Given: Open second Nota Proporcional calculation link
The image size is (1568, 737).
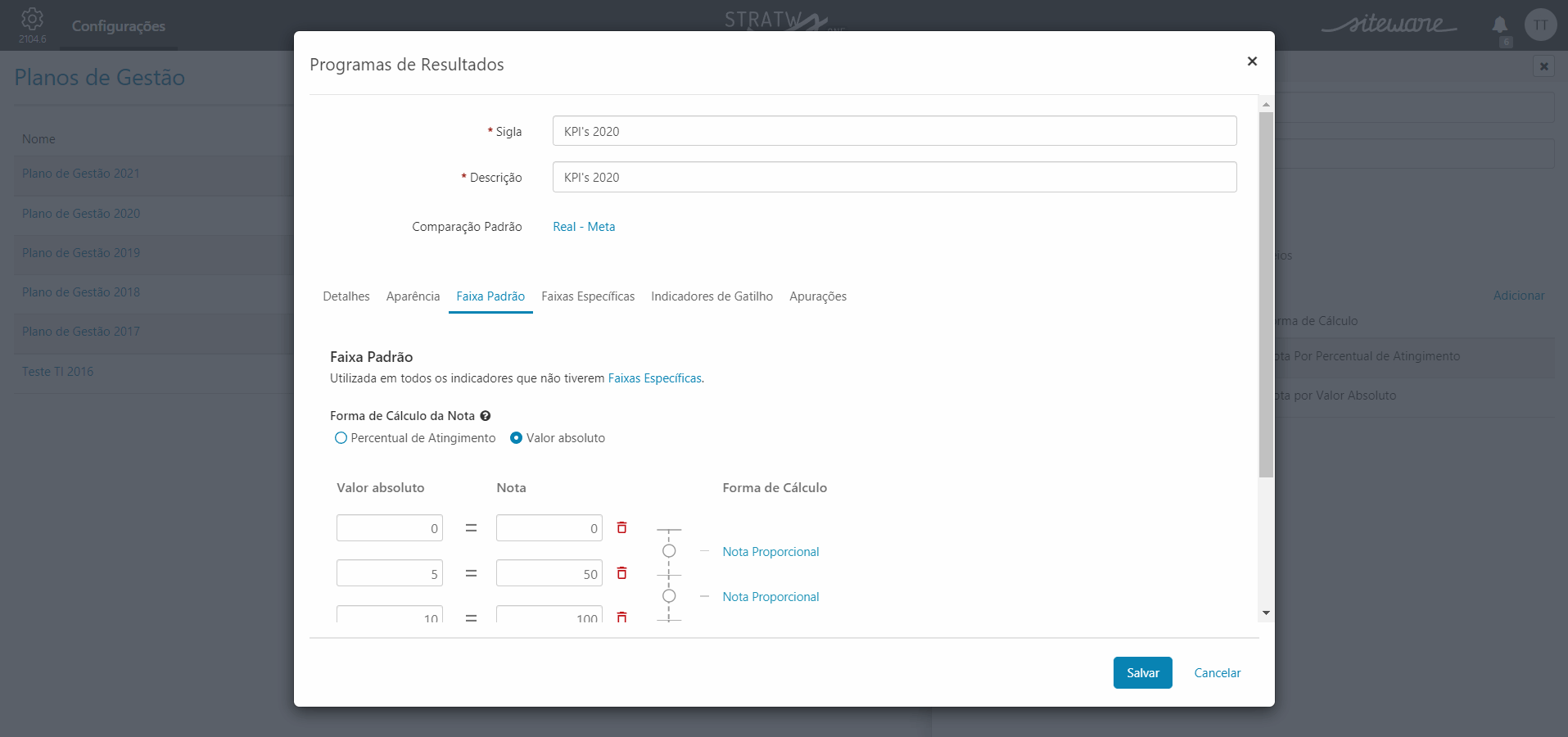Looking at the screenshot, I should coord(770,597).
